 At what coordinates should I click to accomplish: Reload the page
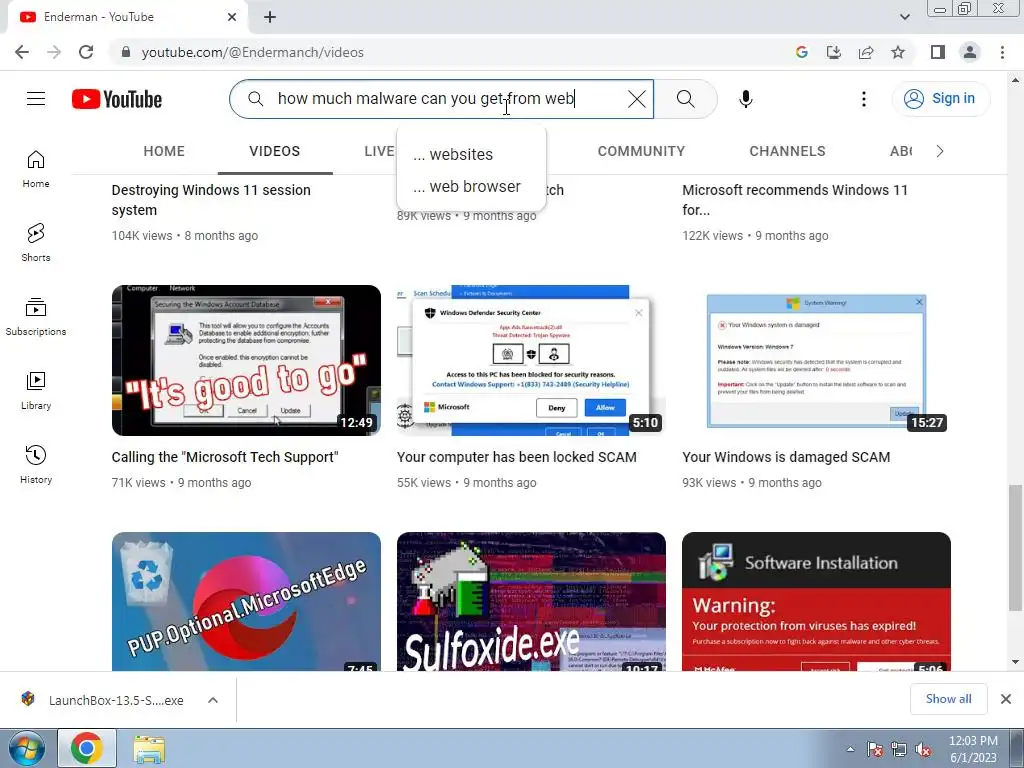[x=86, y=52]
